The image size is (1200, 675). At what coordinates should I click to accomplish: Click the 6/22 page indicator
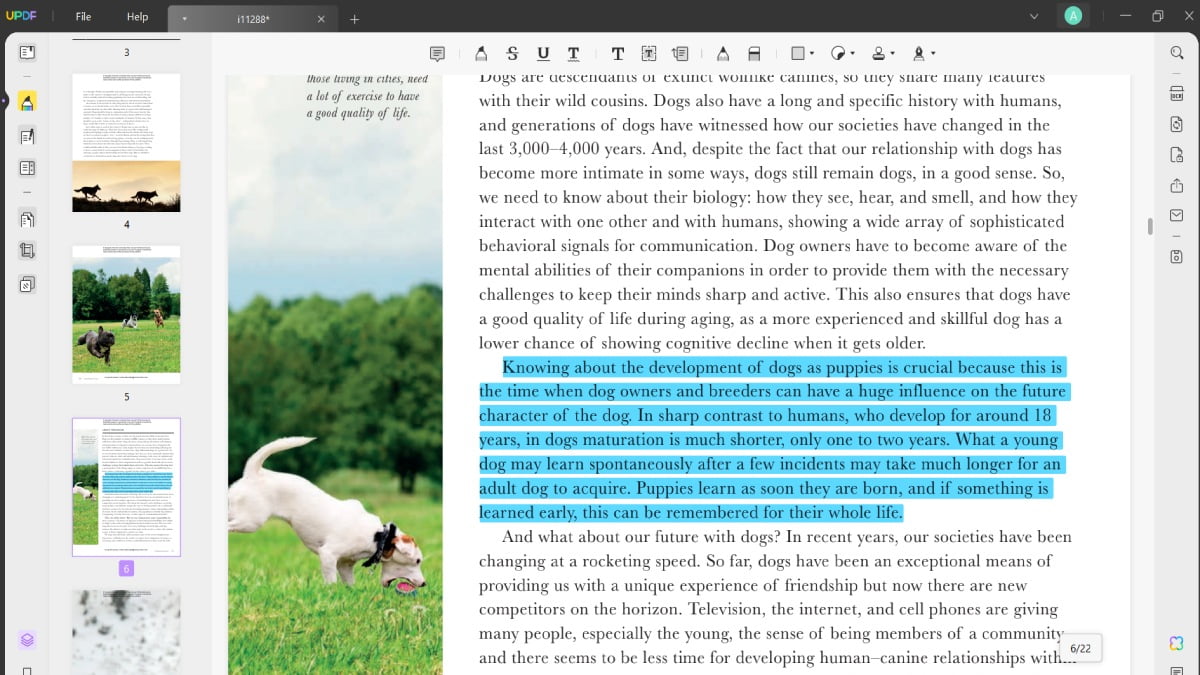(1080, 648)
